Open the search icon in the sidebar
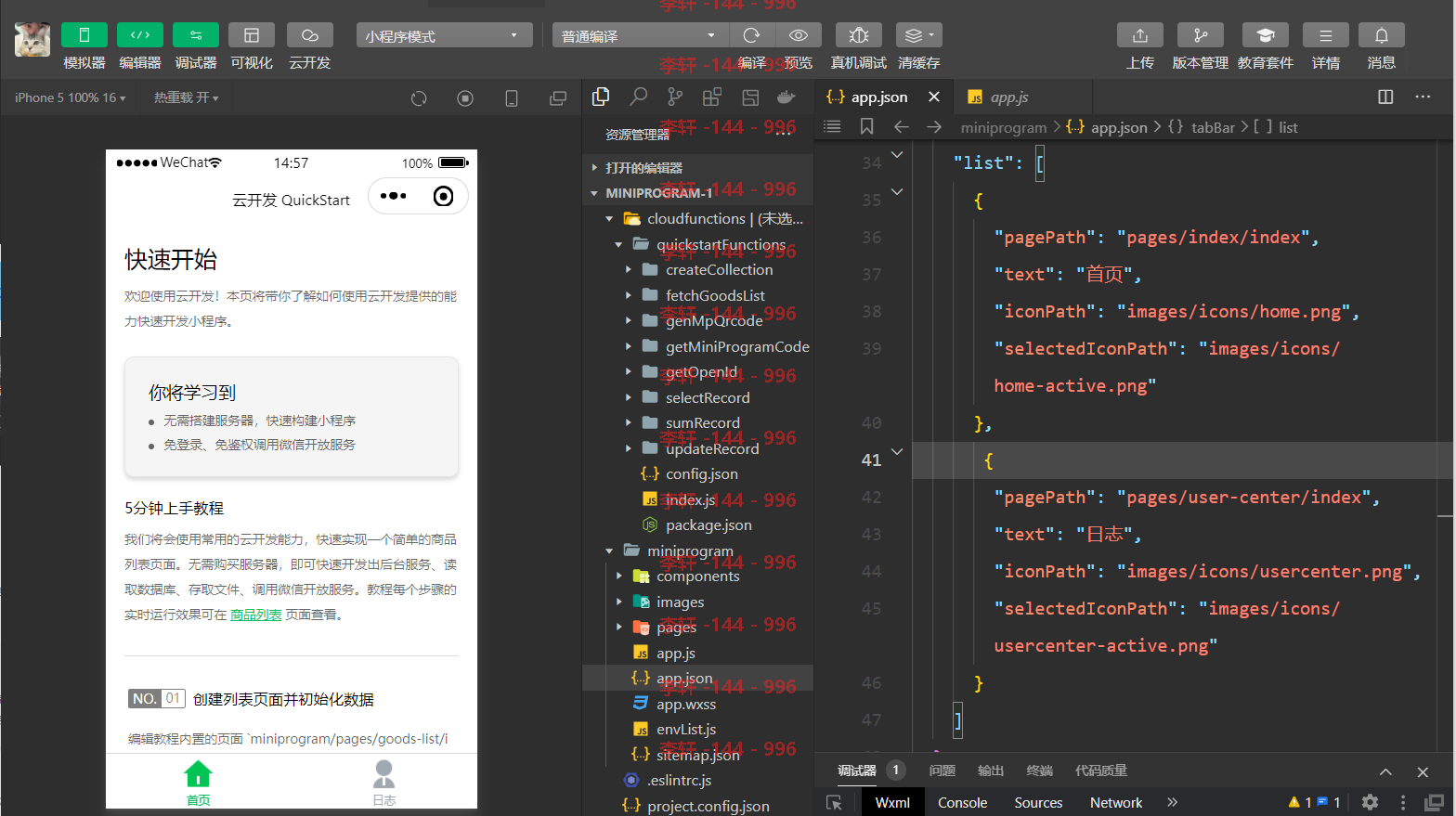The image size is (1456, 816). (x=639, y=97)
